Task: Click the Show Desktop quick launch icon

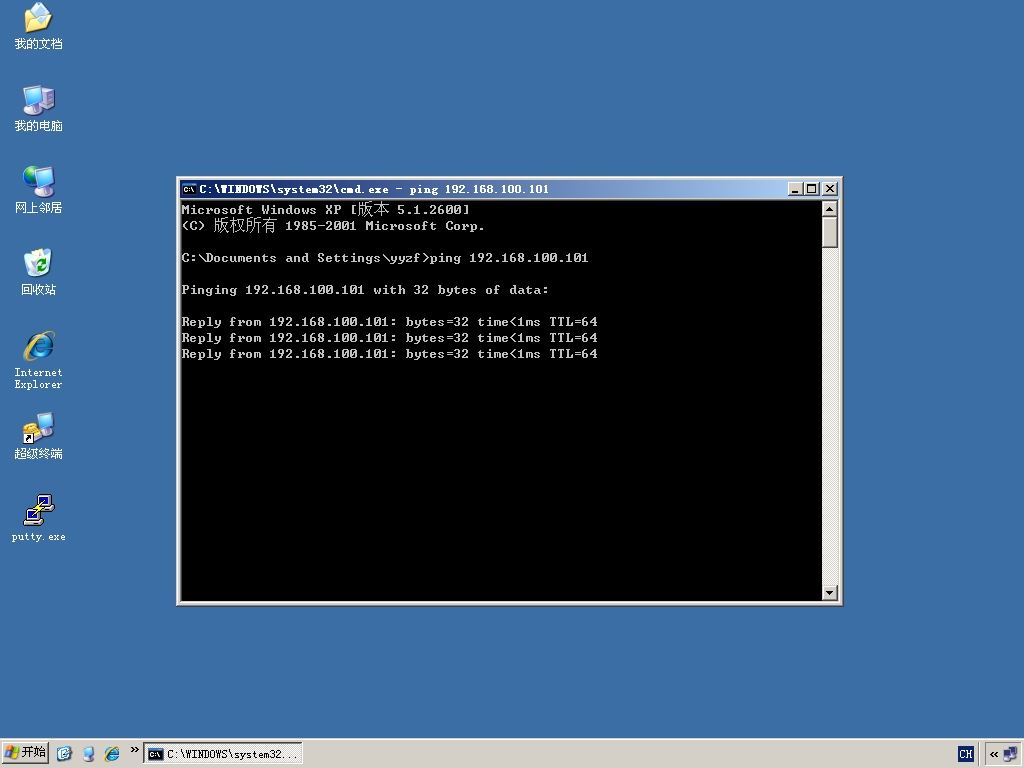Action: 88,754
